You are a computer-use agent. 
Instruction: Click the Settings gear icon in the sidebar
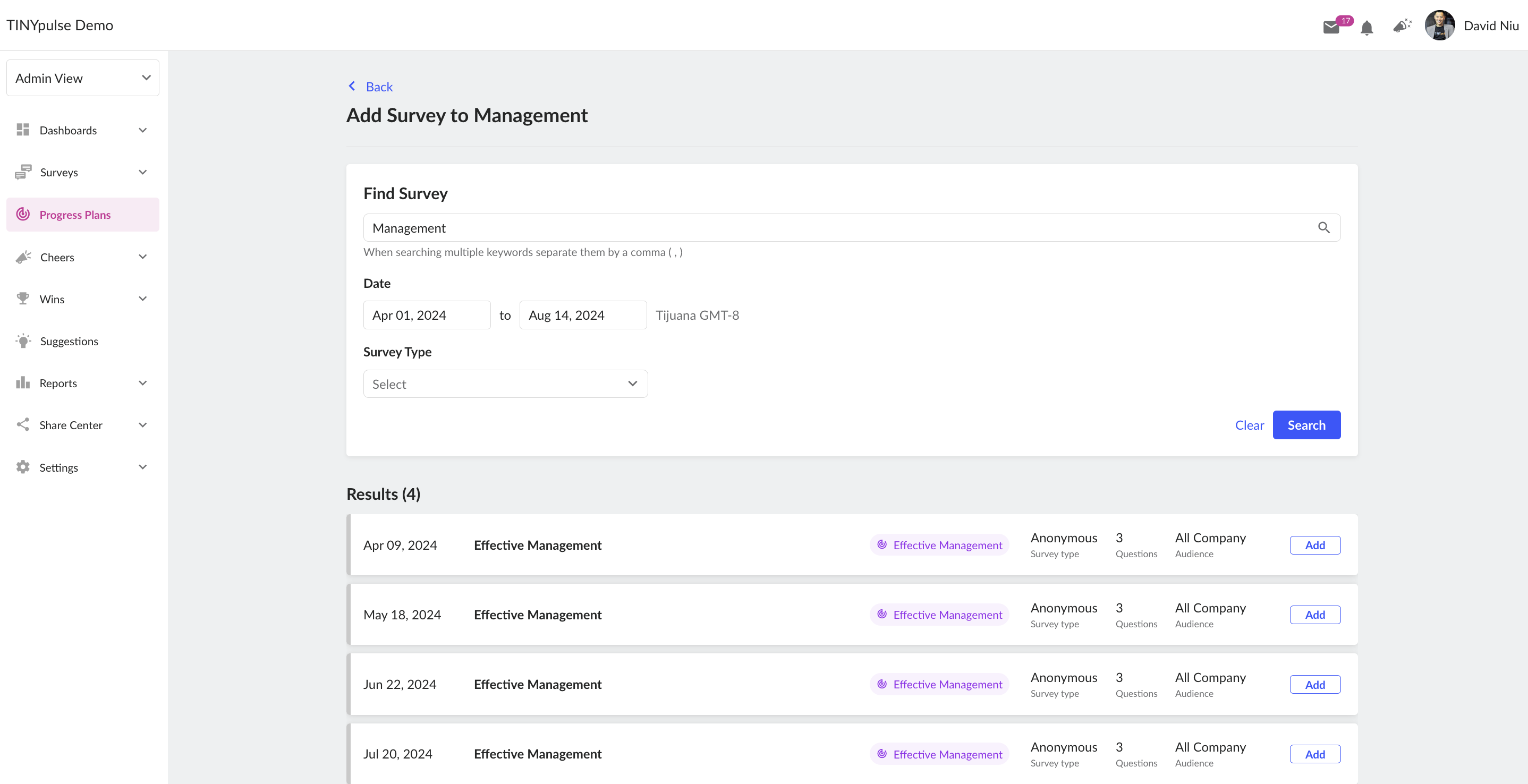23,467
